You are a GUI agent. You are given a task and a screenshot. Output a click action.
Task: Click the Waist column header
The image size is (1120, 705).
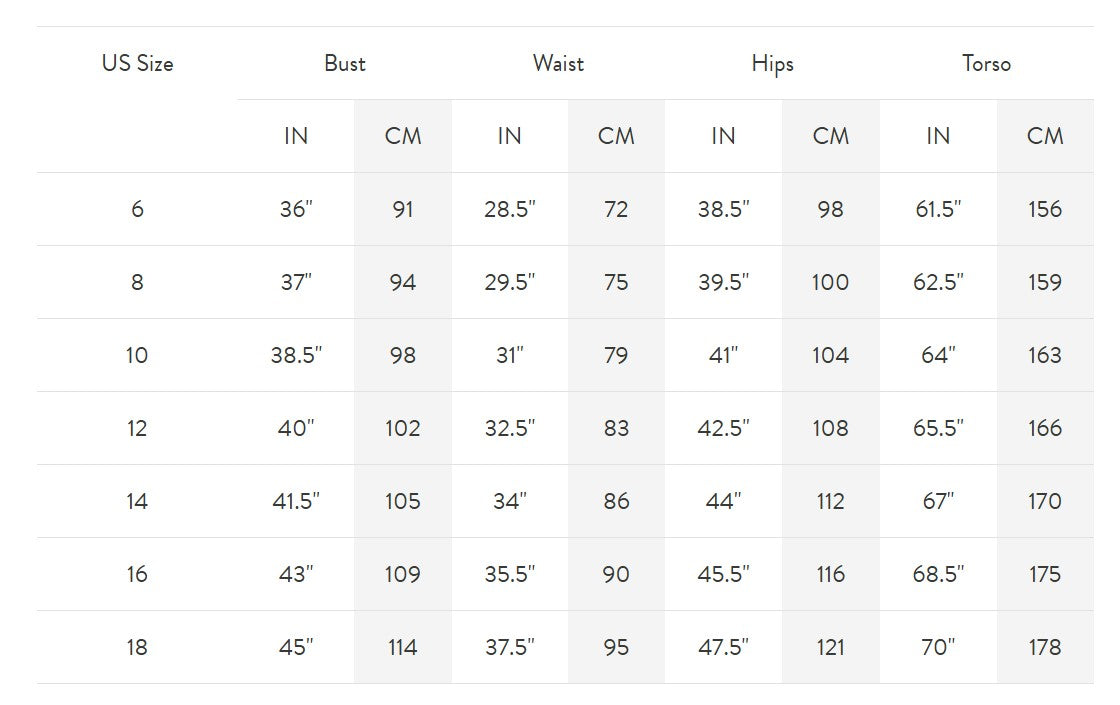point(558,64)
